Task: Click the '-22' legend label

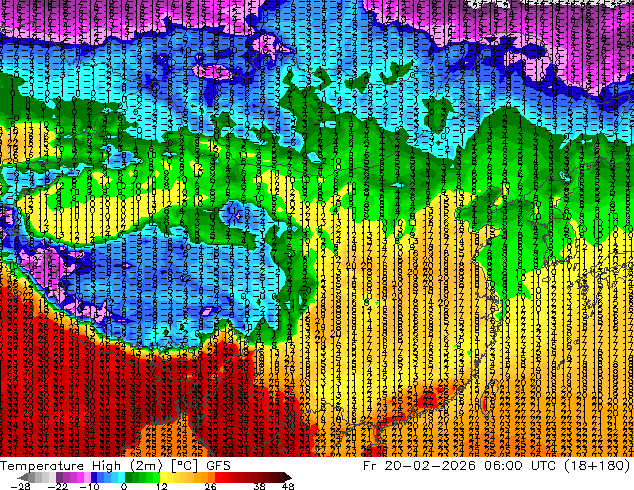Action: (x=57, y=486)
